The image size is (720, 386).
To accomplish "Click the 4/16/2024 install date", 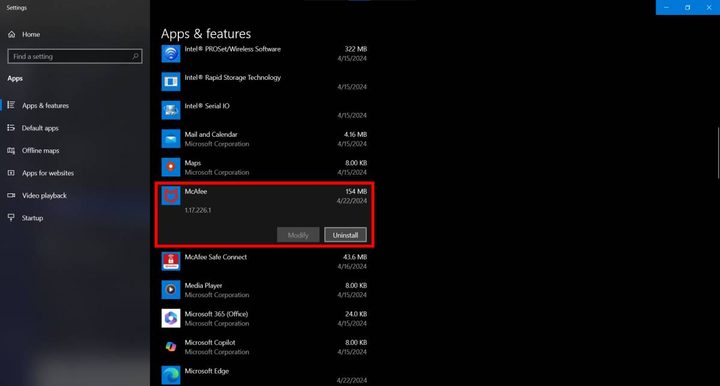I will (352, 267).
